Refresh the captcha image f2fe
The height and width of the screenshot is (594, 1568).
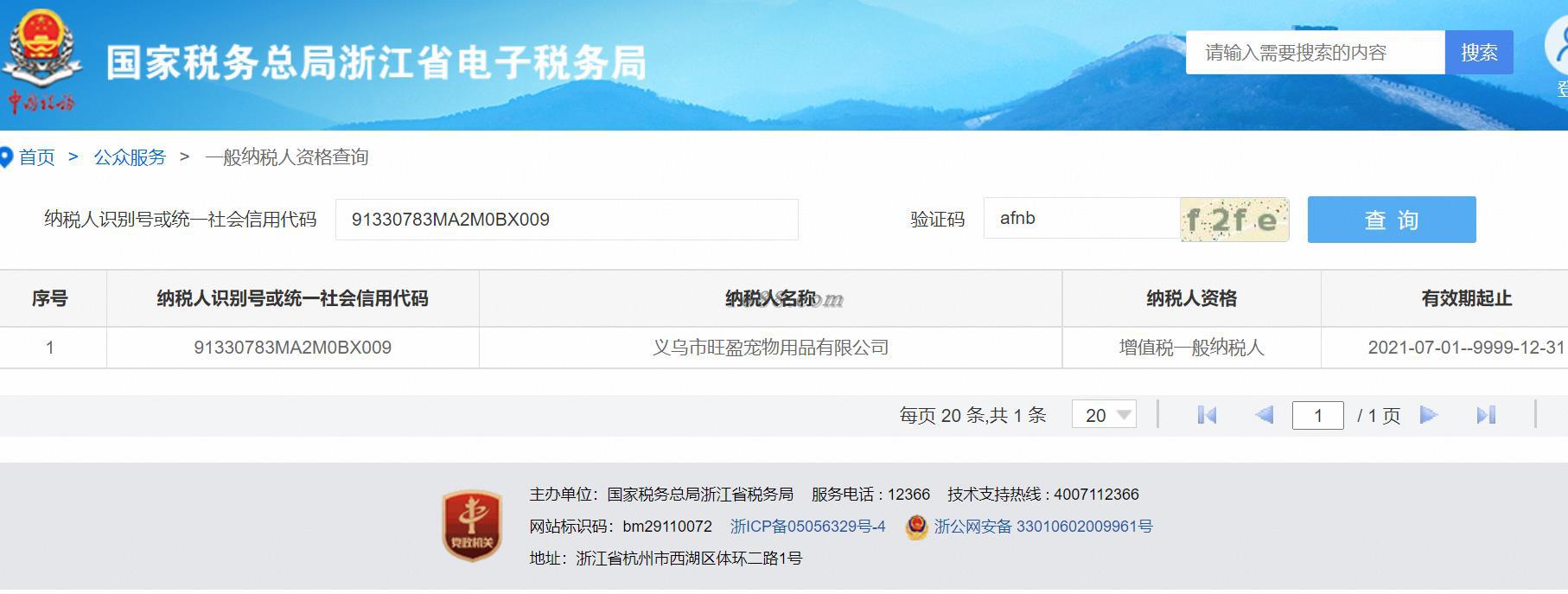[1234, 220]
